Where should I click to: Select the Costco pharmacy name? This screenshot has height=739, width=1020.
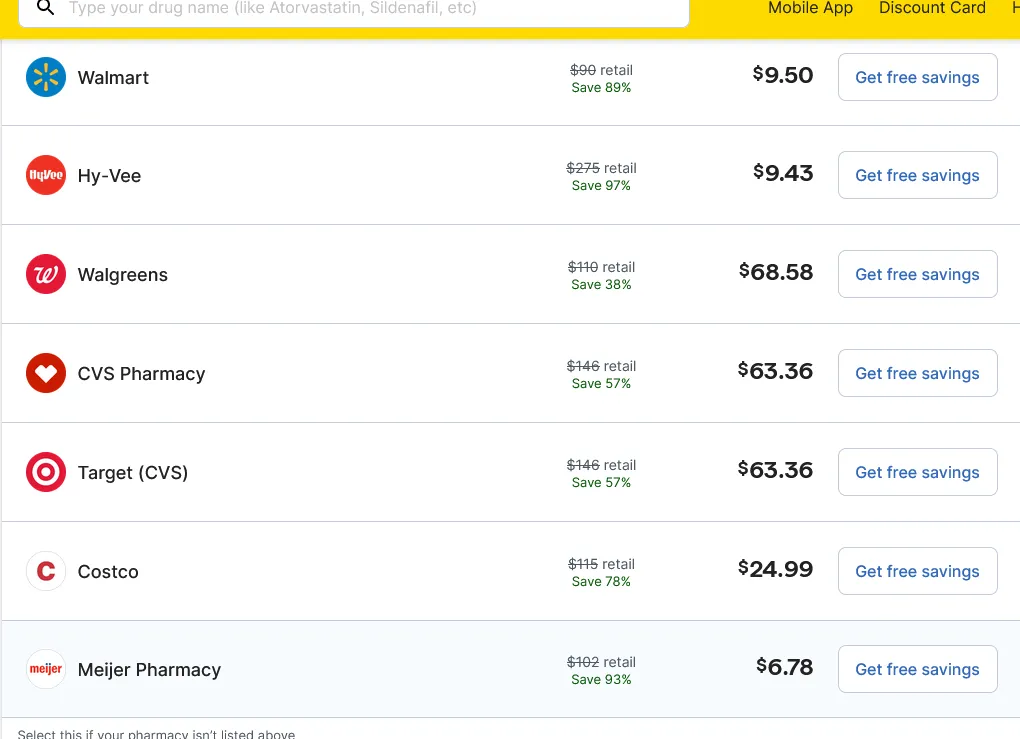(x=108, y=572)
